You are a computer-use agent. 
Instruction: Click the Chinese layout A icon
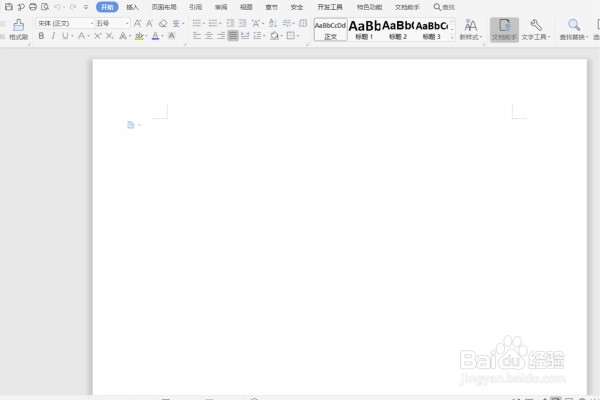click(256, 23)
